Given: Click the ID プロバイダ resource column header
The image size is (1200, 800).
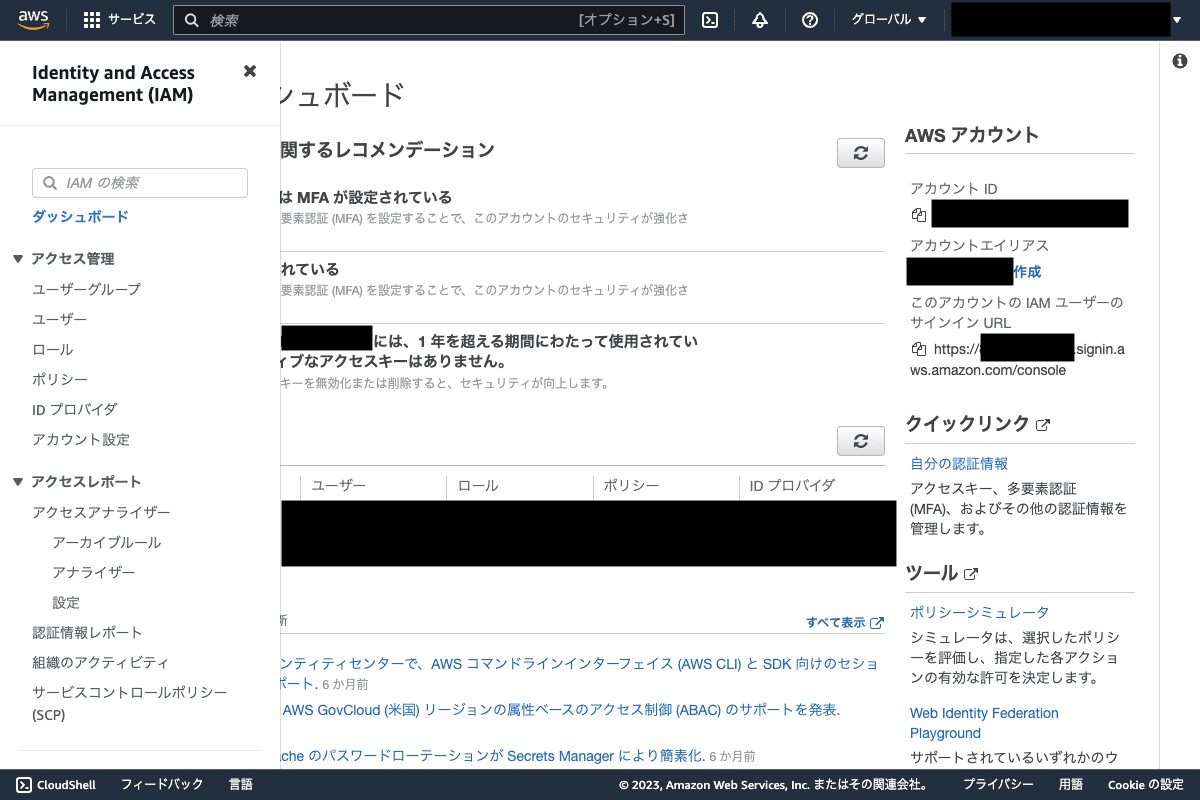Looking at the screenshot, I should click(x=792, y=486).
